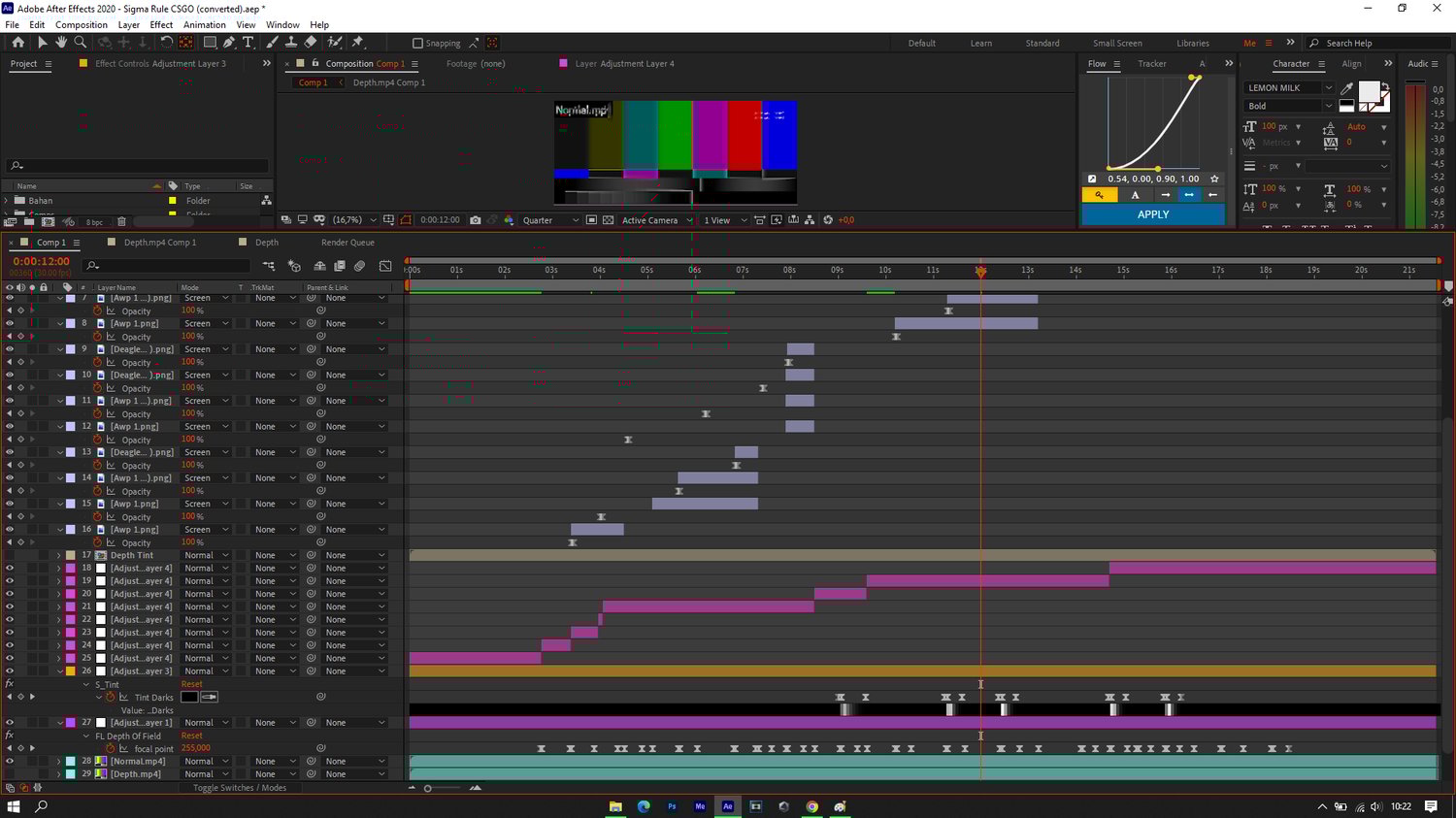Click the timeline zoom slider handle
Screen dimensions: 1456x818
click(x=427, y=788)
